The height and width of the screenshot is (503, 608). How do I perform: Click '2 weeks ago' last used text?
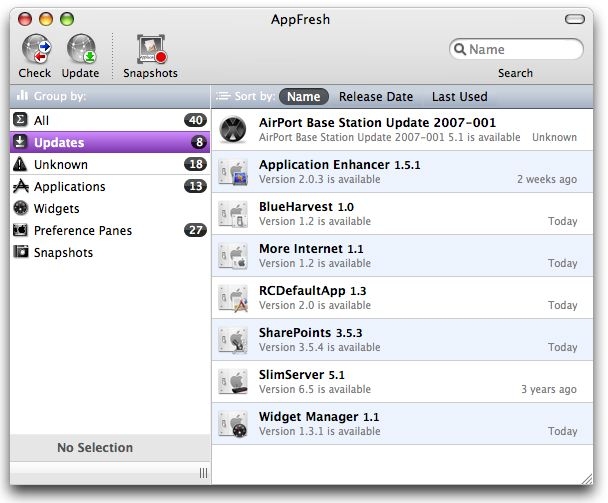(547, 179)
